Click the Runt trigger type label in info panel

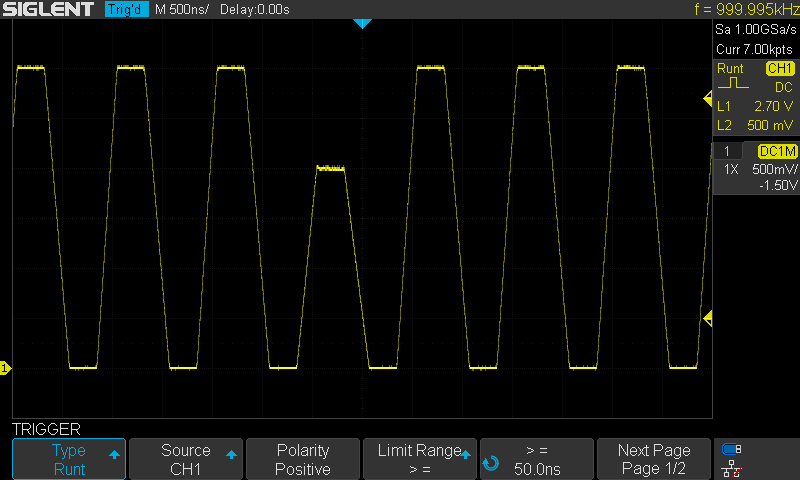[730, 68]
